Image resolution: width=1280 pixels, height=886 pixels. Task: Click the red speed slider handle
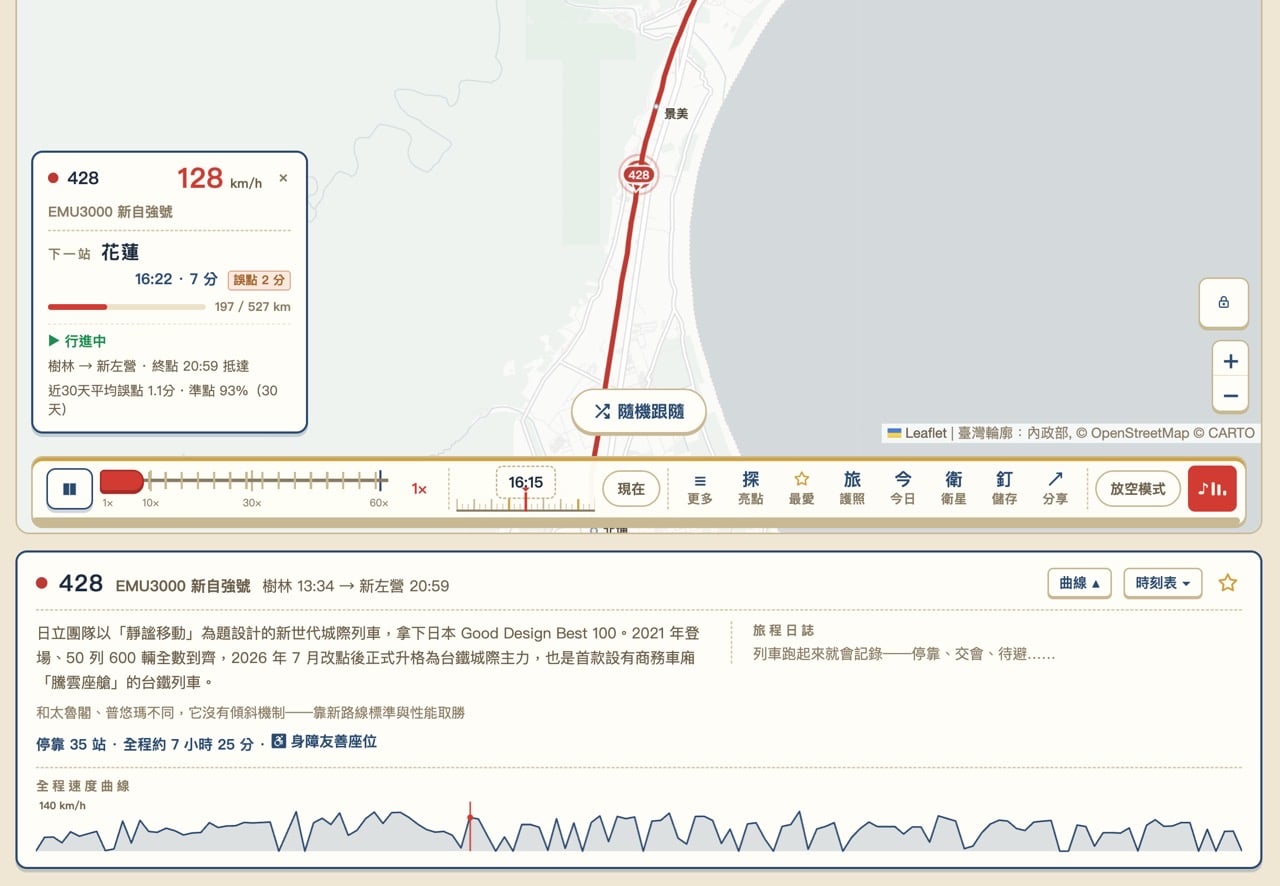(122, 481)
